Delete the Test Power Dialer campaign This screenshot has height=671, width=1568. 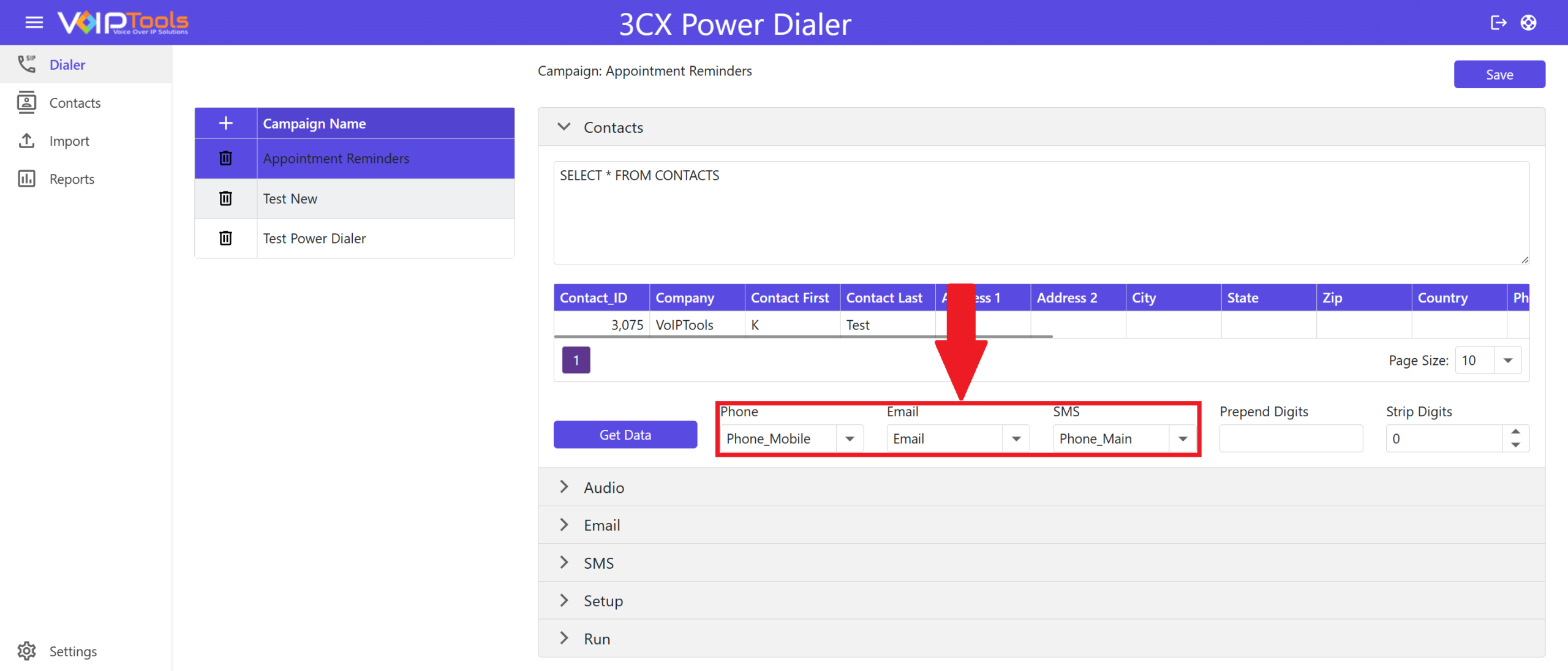(x=226, y=238)
